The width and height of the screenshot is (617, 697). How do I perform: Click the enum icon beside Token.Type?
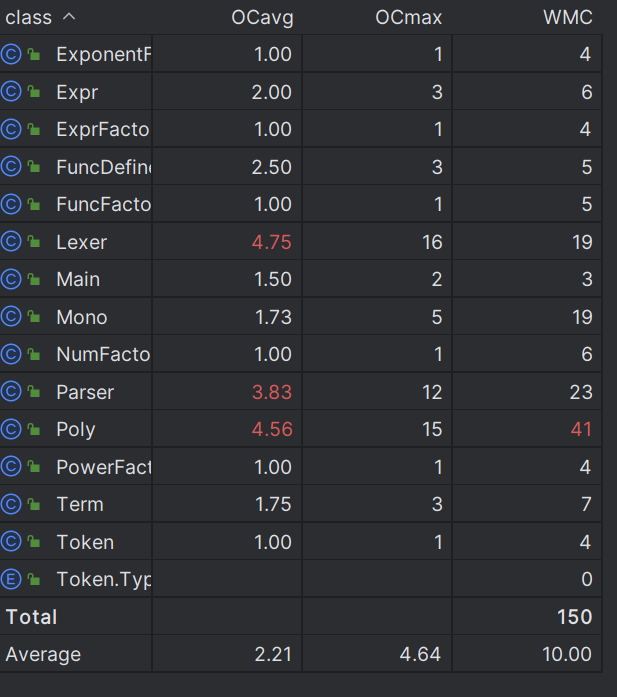click(11, 579)
